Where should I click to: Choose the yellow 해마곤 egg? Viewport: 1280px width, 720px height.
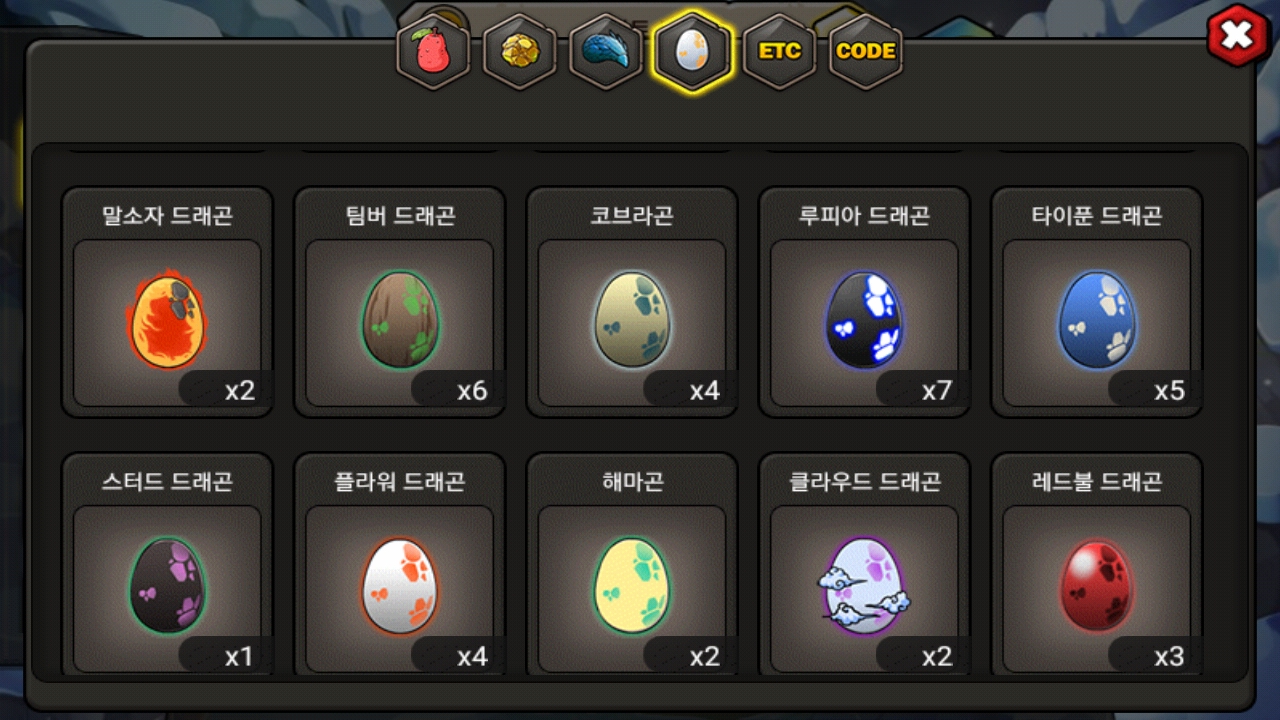[632, 586]
